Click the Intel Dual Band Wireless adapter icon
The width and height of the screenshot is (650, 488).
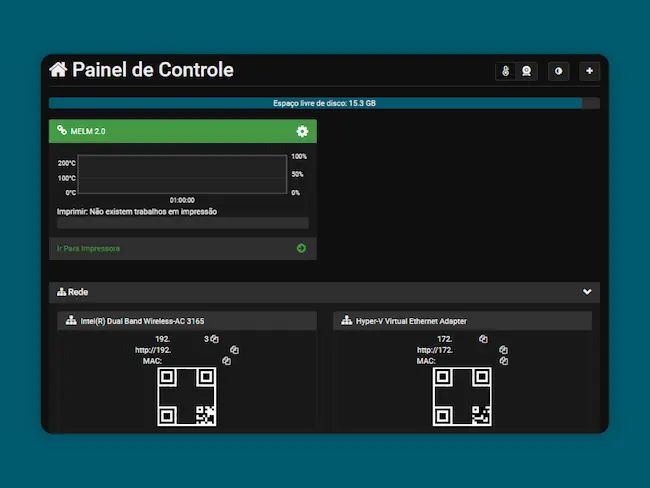pos(71,320)
